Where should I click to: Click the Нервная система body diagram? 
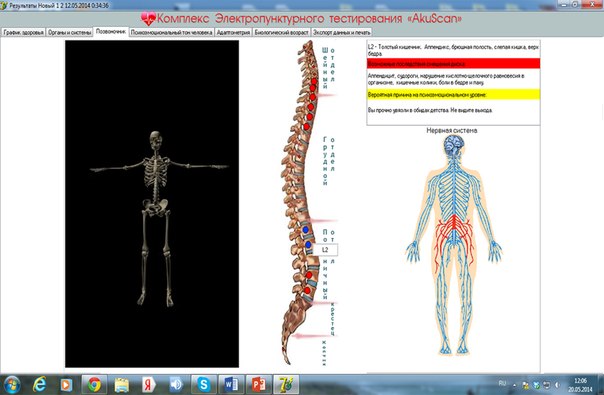pos(453,245)
